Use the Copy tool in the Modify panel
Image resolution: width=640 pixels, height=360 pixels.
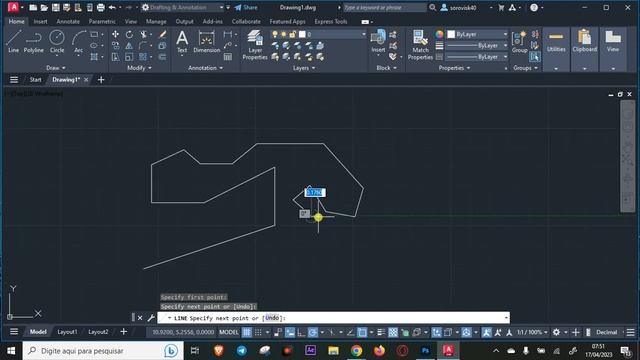(116, 46)
